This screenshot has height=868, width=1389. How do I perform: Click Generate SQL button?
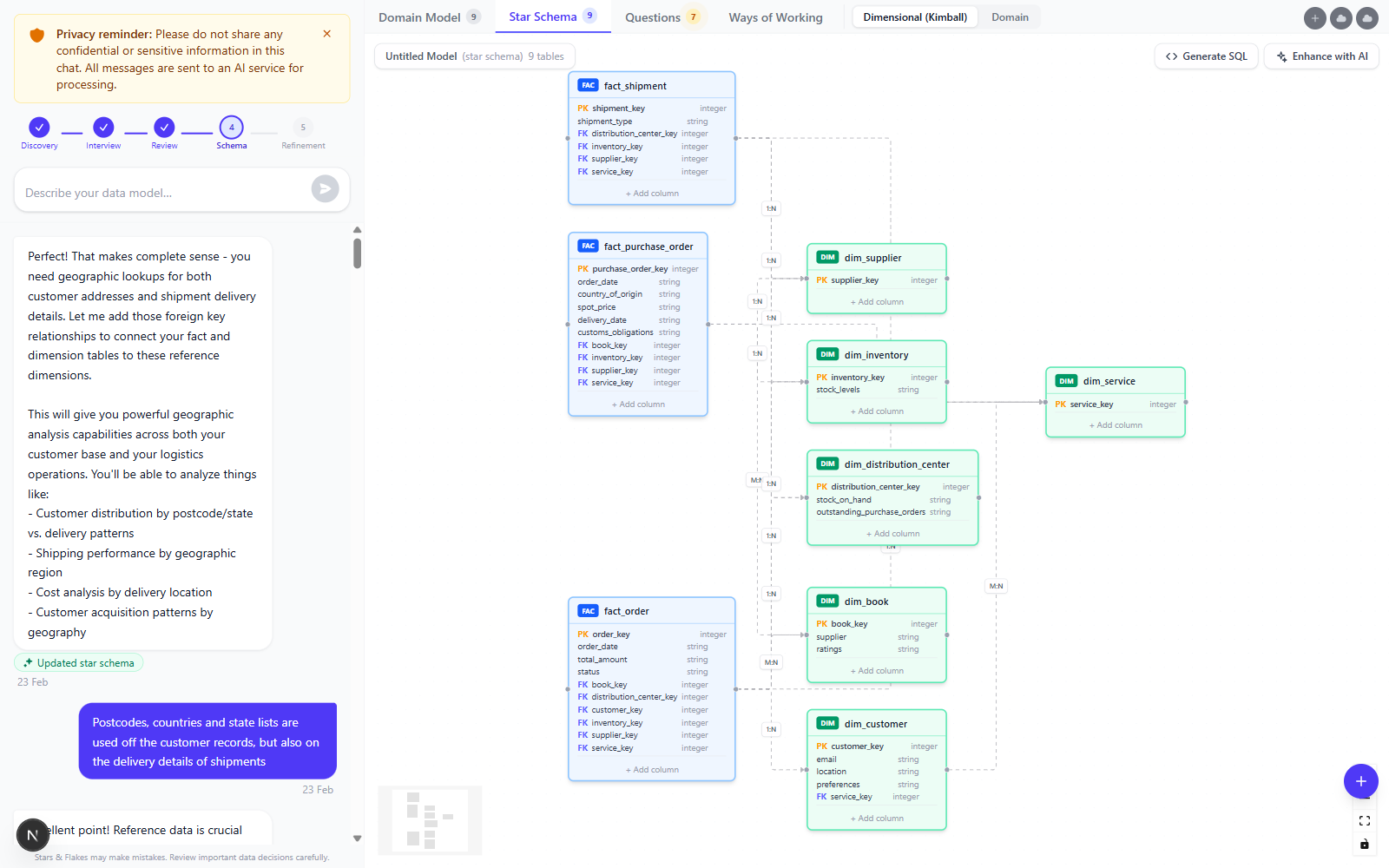tap(1206, 56)
